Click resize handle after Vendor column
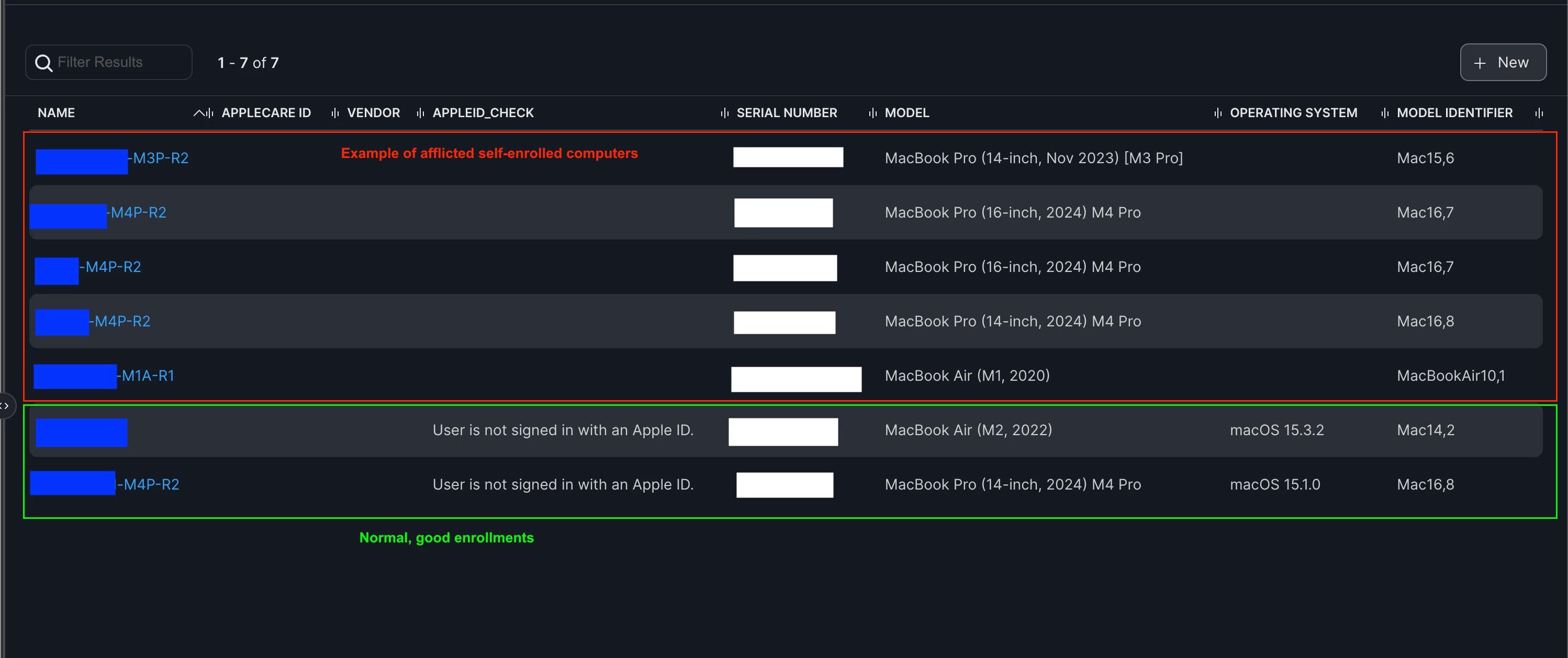 pos(420,113)
